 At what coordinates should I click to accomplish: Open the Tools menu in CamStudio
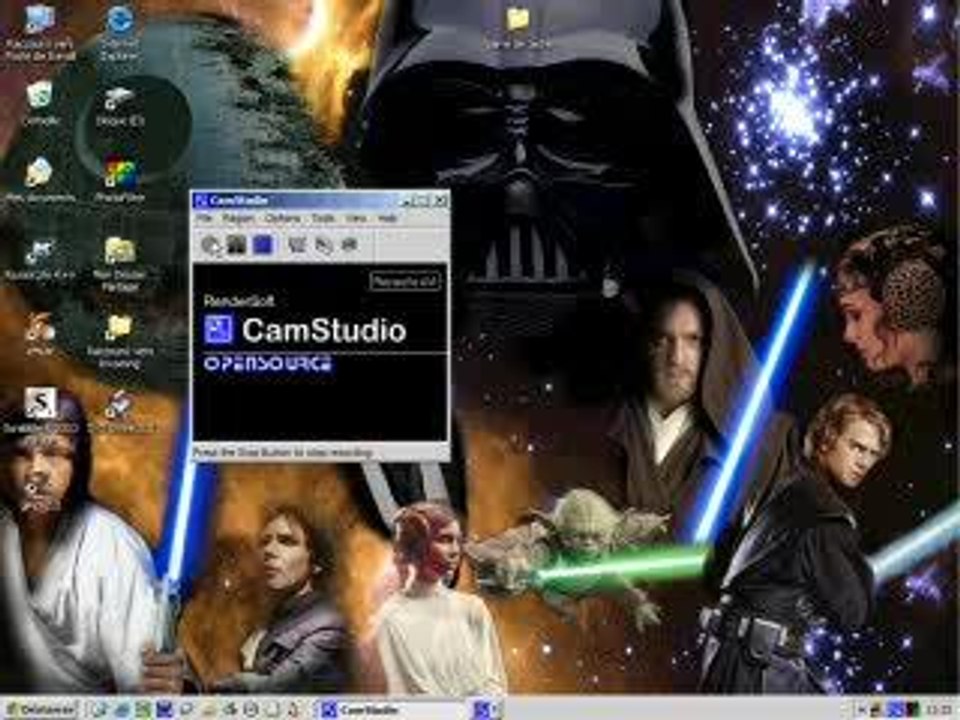coord(323,218)
